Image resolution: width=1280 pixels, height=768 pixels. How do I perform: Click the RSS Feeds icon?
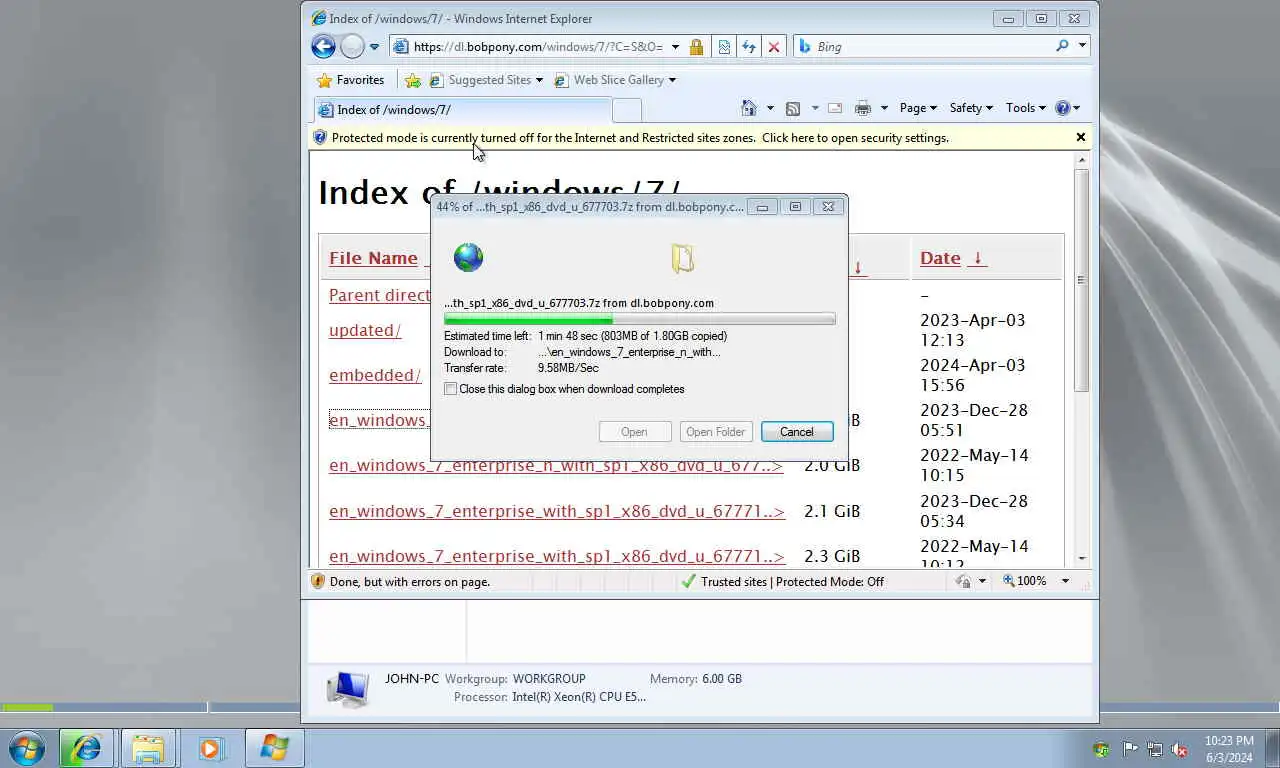793,108
